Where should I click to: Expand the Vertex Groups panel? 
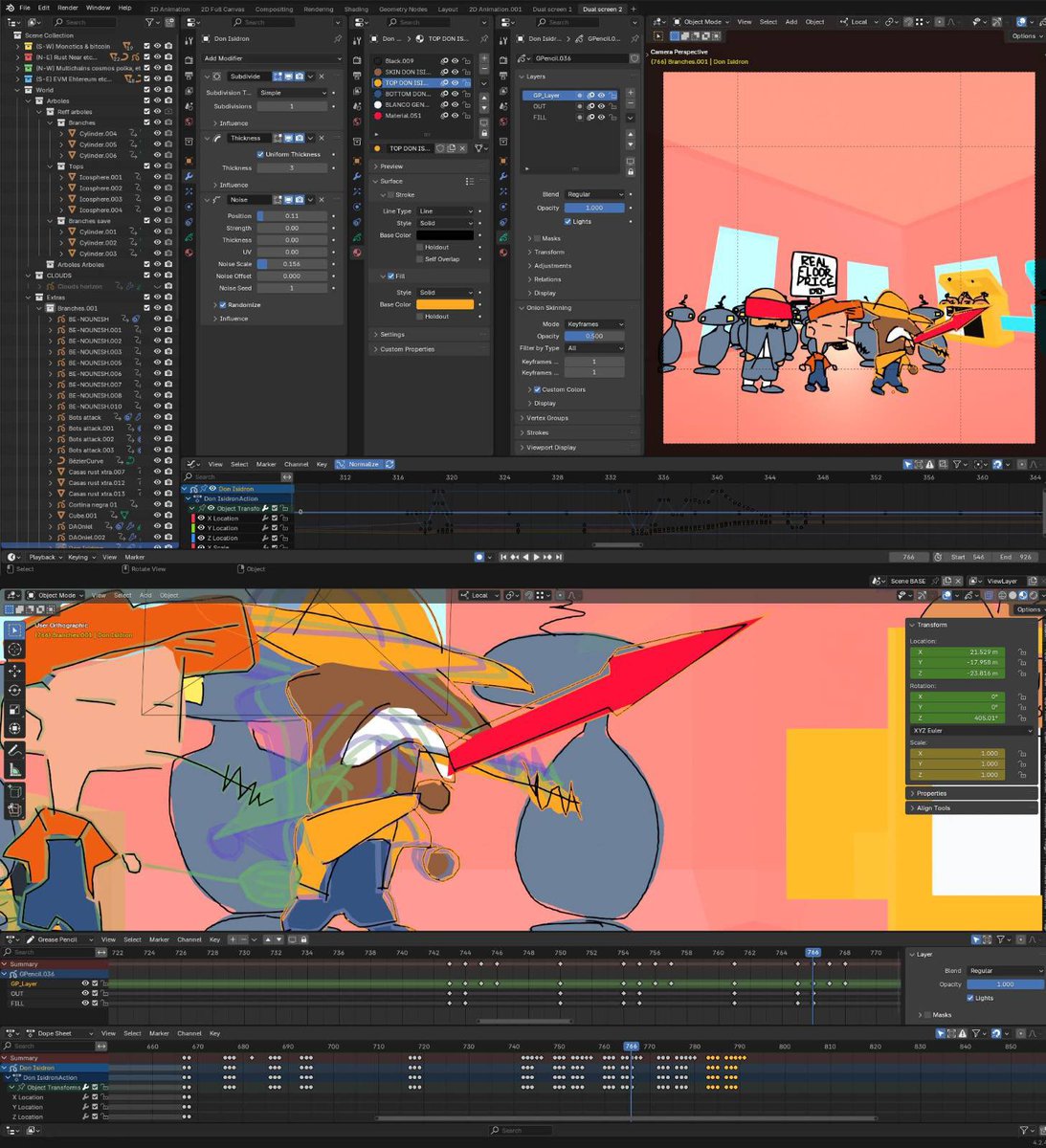(545, 418)
